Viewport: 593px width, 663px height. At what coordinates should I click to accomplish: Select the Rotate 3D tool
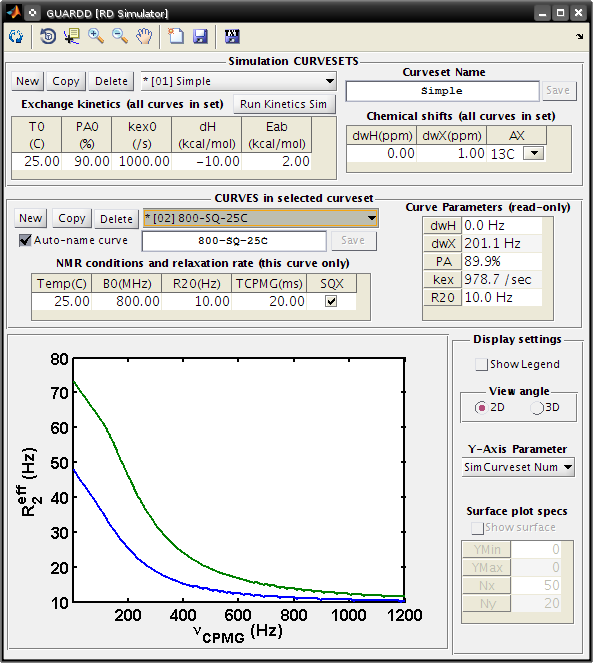tap(48, 36)
